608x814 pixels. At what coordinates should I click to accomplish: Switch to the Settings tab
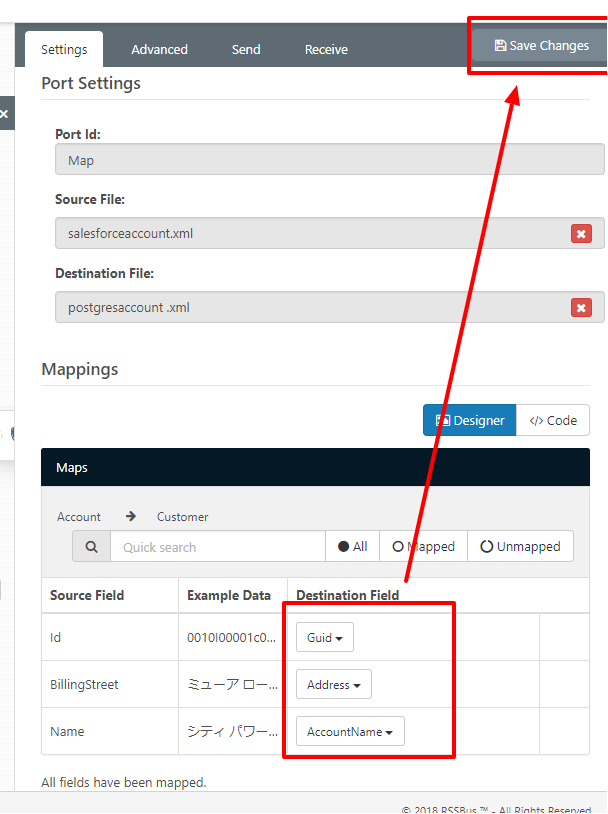coord(64,49)
